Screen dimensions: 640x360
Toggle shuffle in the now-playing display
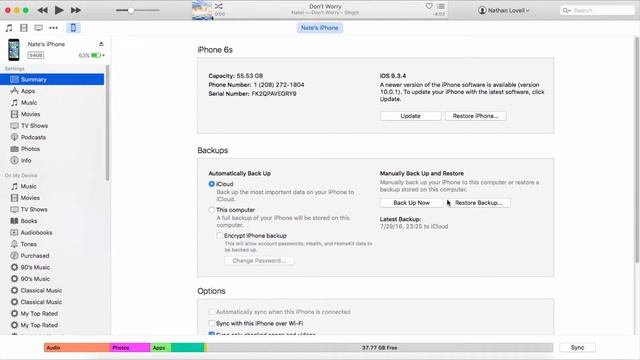pyautogui.click(x=219, y=6)
